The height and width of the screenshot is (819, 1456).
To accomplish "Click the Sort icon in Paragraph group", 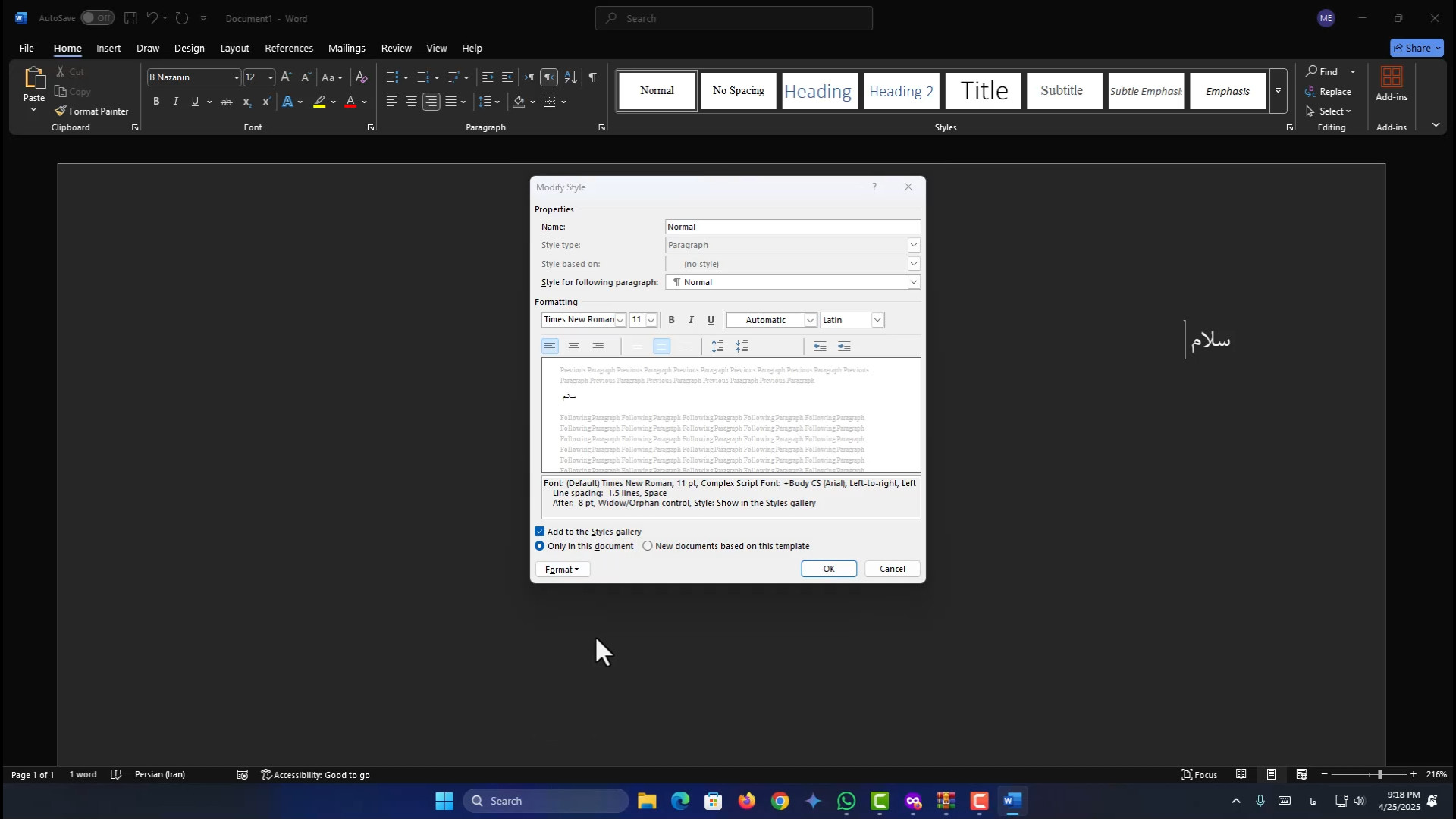I will click(x=571, y=77).
